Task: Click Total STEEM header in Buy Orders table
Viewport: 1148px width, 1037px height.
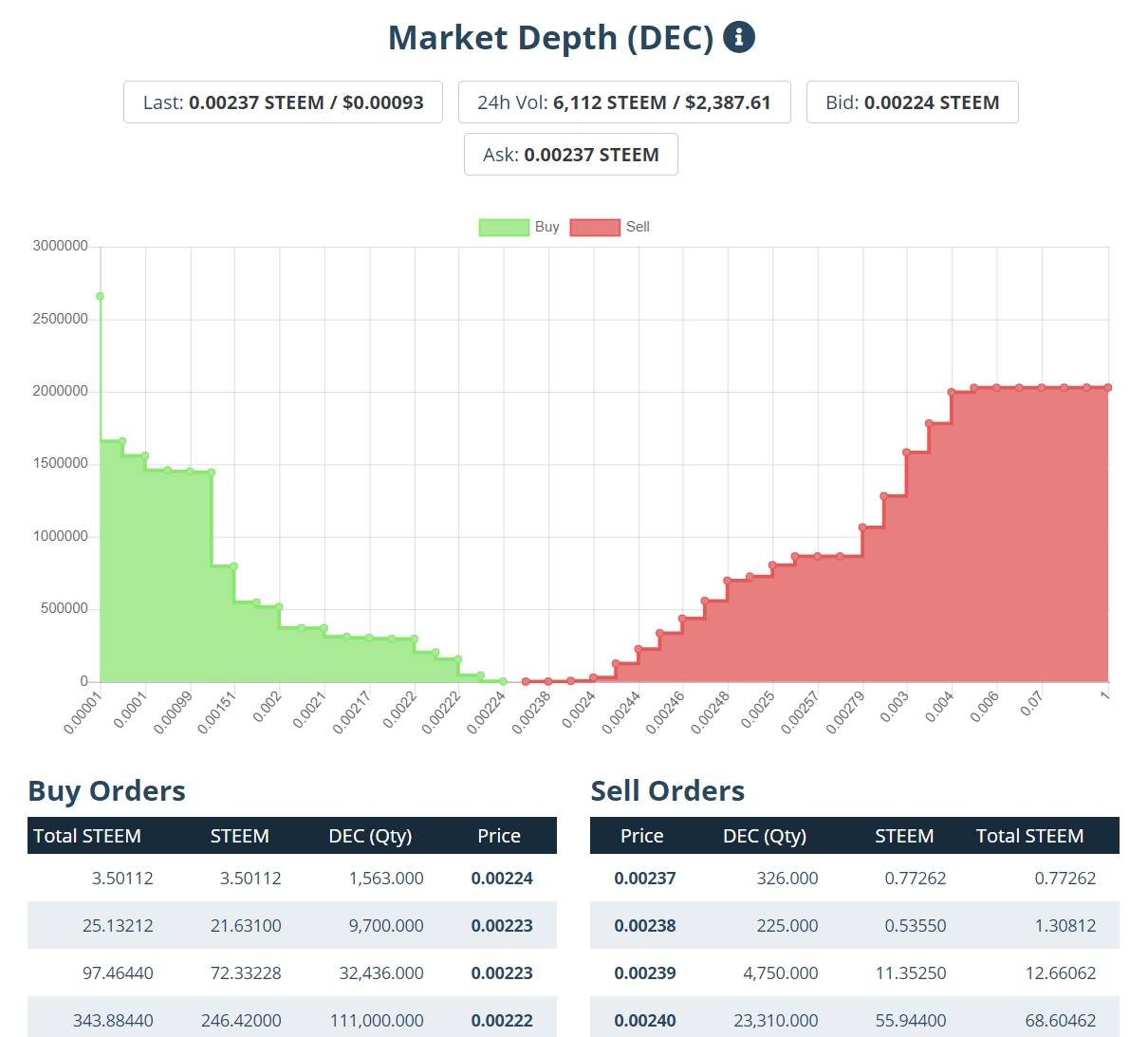Action: 87,836
